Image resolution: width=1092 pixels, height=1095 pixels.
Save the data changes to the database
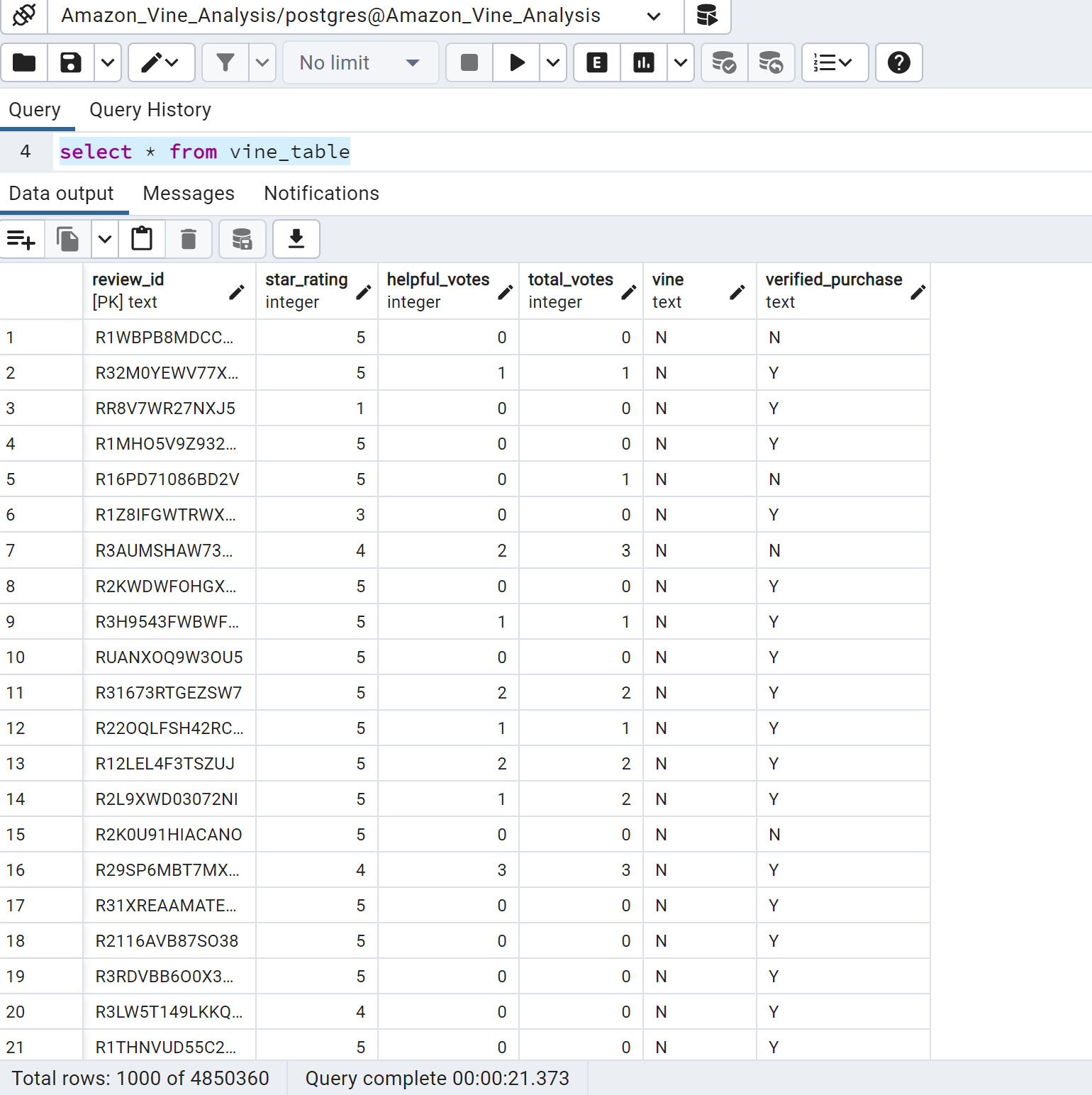click(242, 239)
